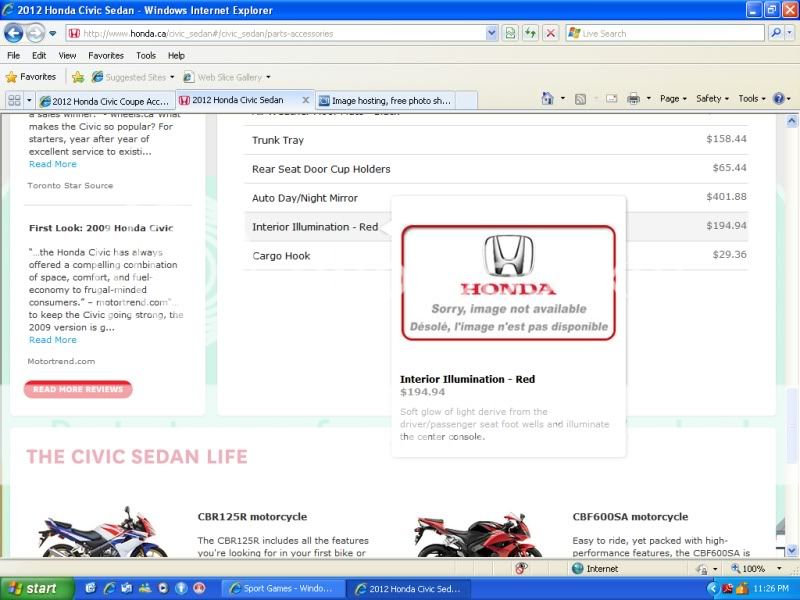Viewport: 800px width, 600px height.
Task: Go forward with the Forward arrow button
Action: (35, 34)
